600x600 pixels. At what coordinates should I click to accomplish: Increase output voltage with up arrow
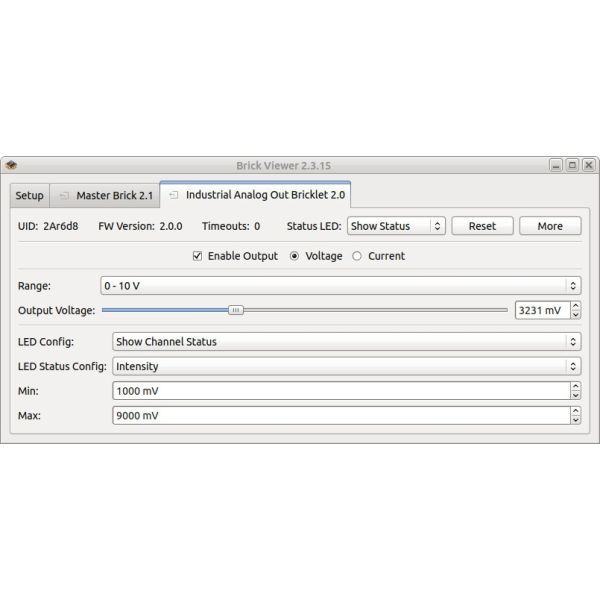point(576,306)
